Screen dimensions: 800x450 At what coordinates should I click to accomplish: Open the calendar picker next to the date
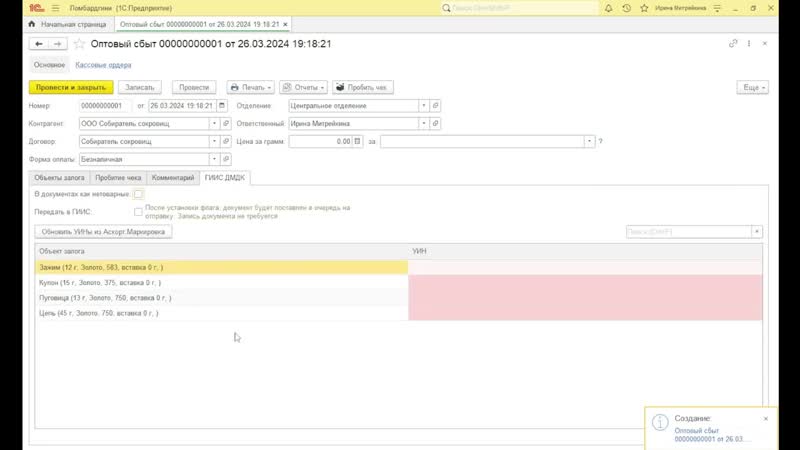(x=222, y=105)
